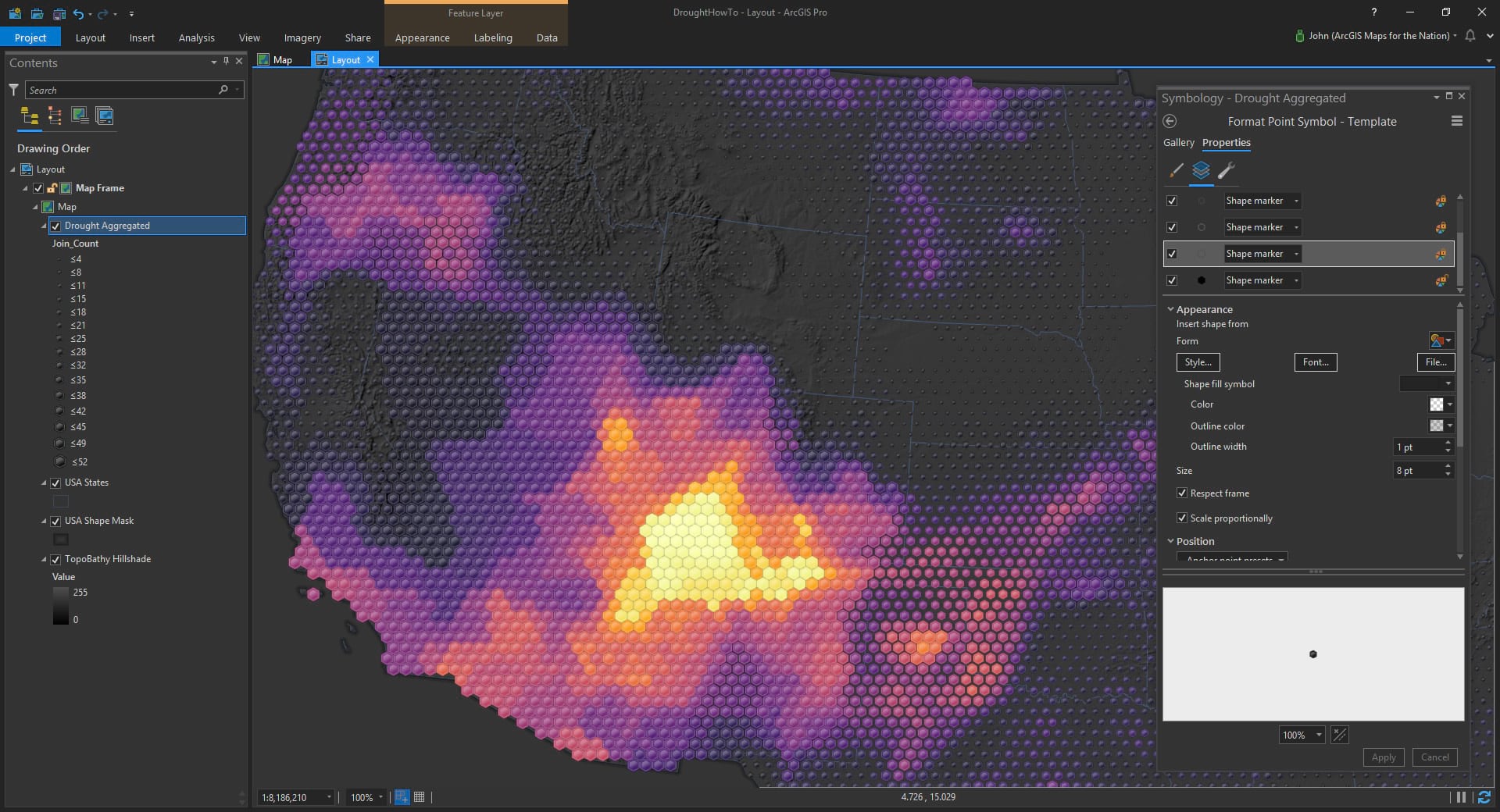The height and width of the screenshot is (812, 1500).
Task: Click the search magnifier icon in Contents
Action: (223, 90)
